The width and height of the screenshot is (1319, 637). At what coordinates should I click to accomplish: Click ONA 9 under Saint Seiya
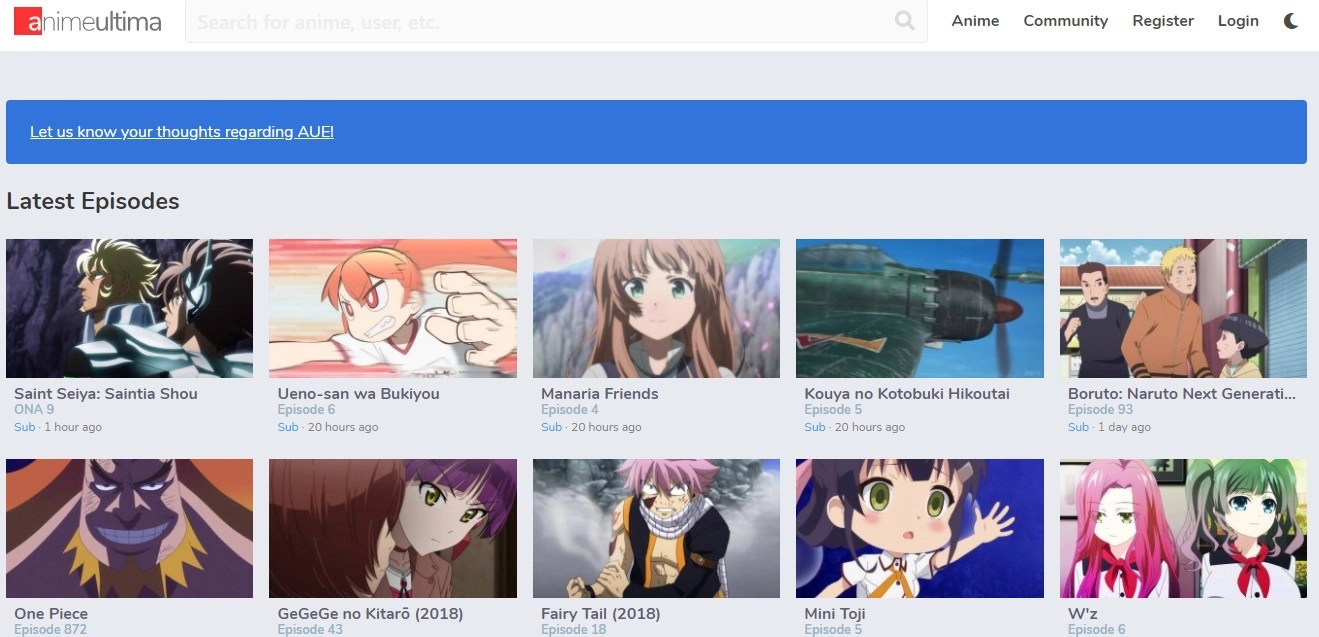pyautogui.click(x=34, y=410)
